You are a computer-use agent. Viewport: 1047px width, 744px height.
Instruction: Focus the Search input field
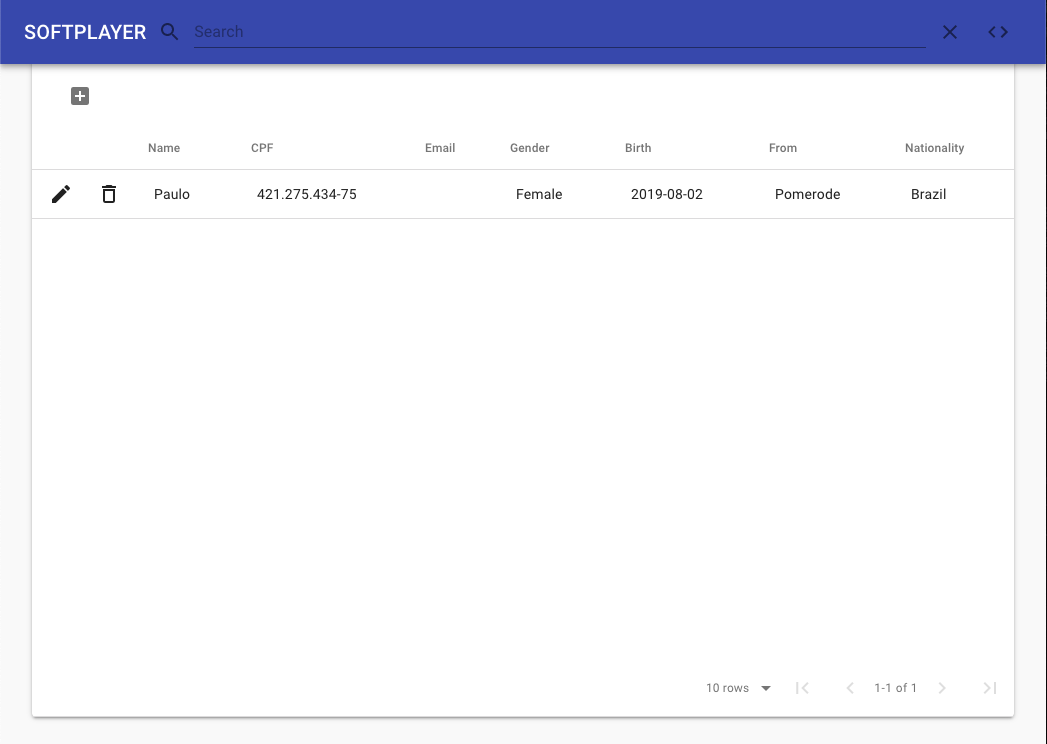click(560, 32)
